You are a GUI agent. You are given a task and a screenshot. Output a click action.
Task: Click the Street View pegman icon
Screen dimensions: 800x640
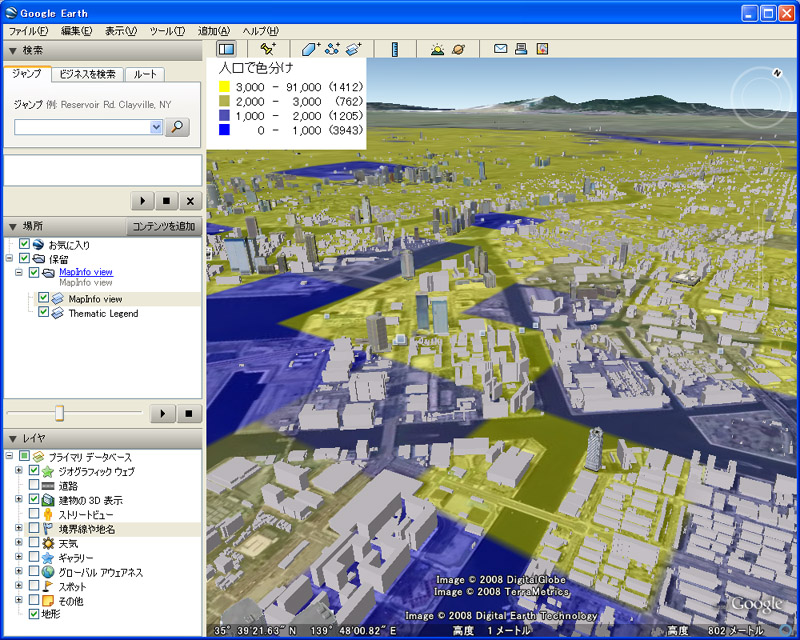point(48,514)
